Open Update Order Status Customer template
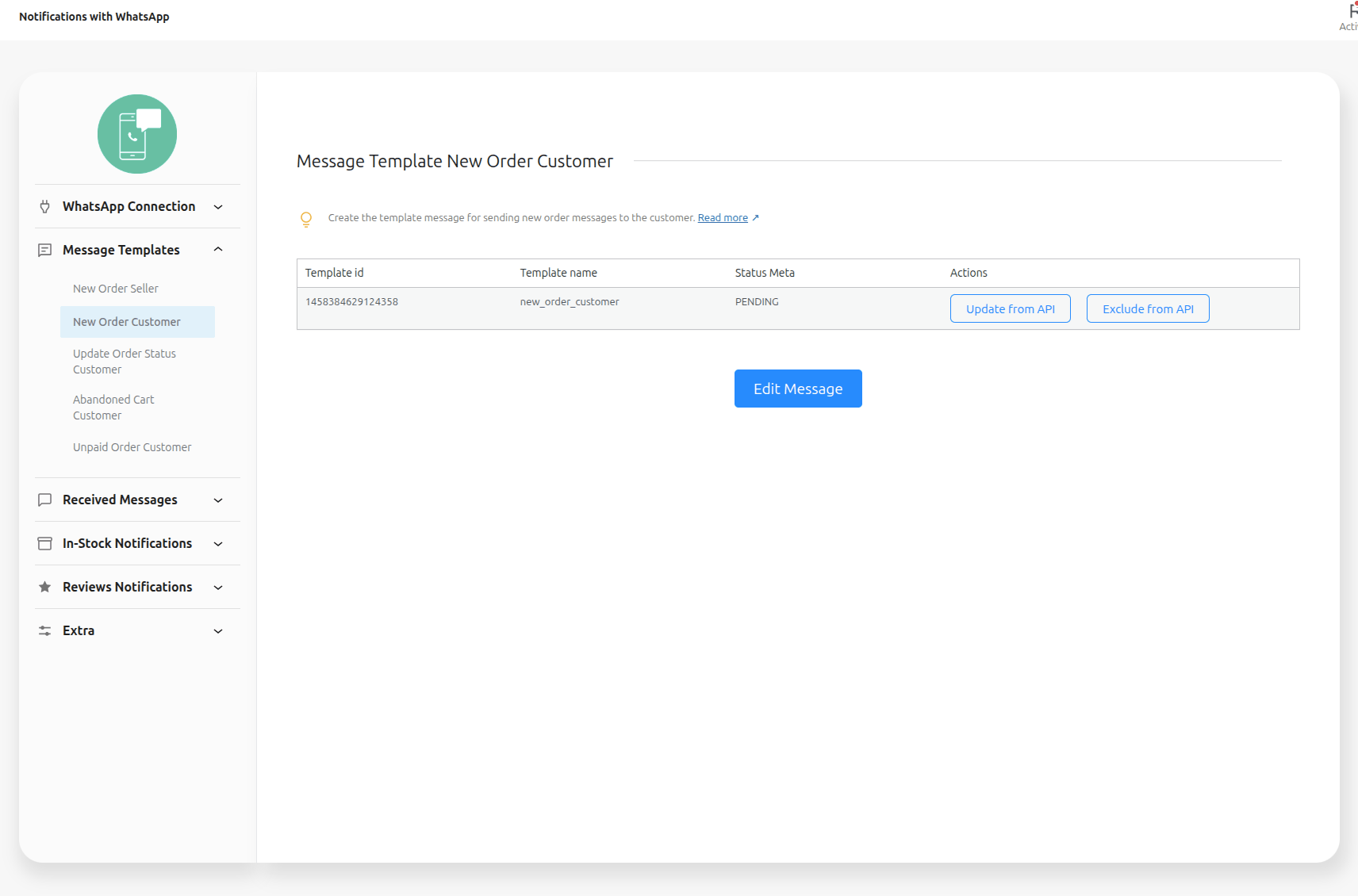Image resolution: width=1358 pixels, height=896 pixels. point(125,362)
